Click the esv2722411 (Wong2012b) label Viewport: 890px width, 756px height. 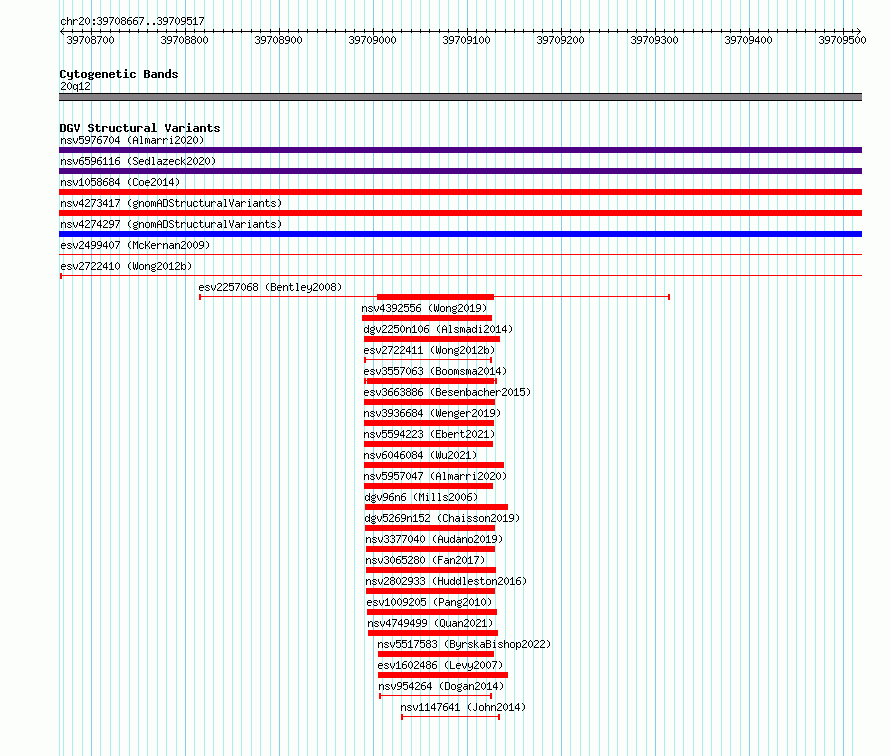tap(429, 350)
